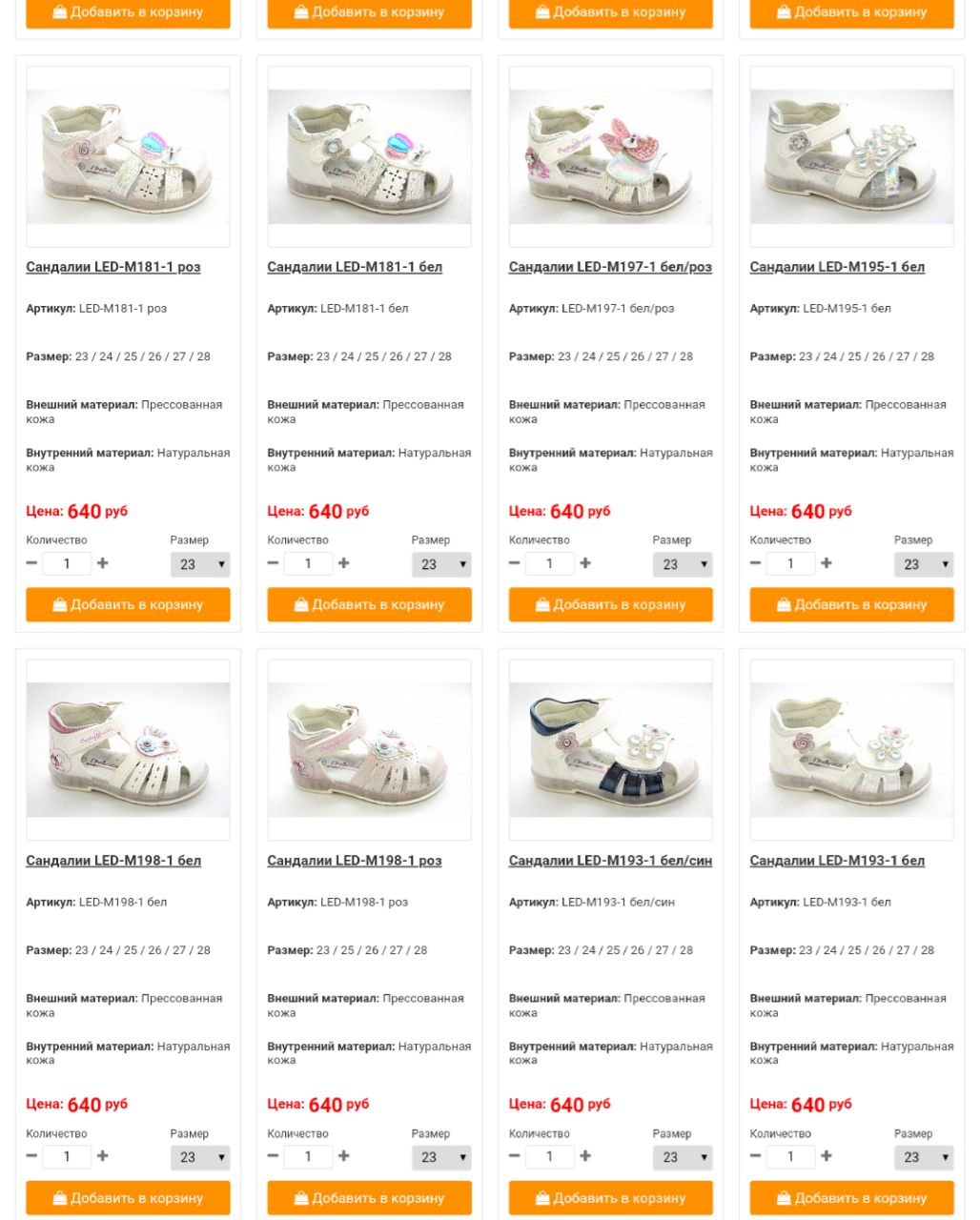Click LED-M197-1 бел/роз sandal thumbnail
This screenshot has width=980, height=1220.
click(610, 157)
